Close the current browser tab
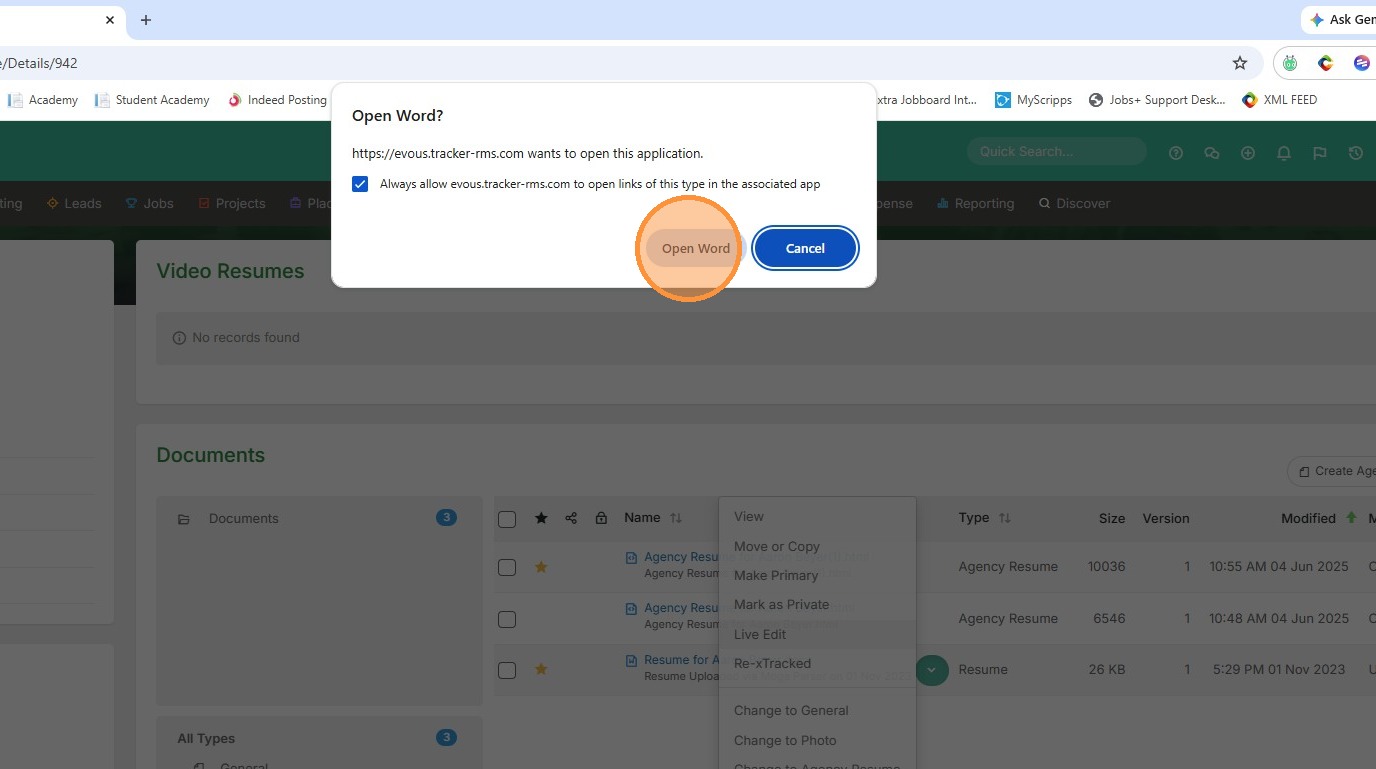Screen dimensions: 1376x769 (110, 20)
